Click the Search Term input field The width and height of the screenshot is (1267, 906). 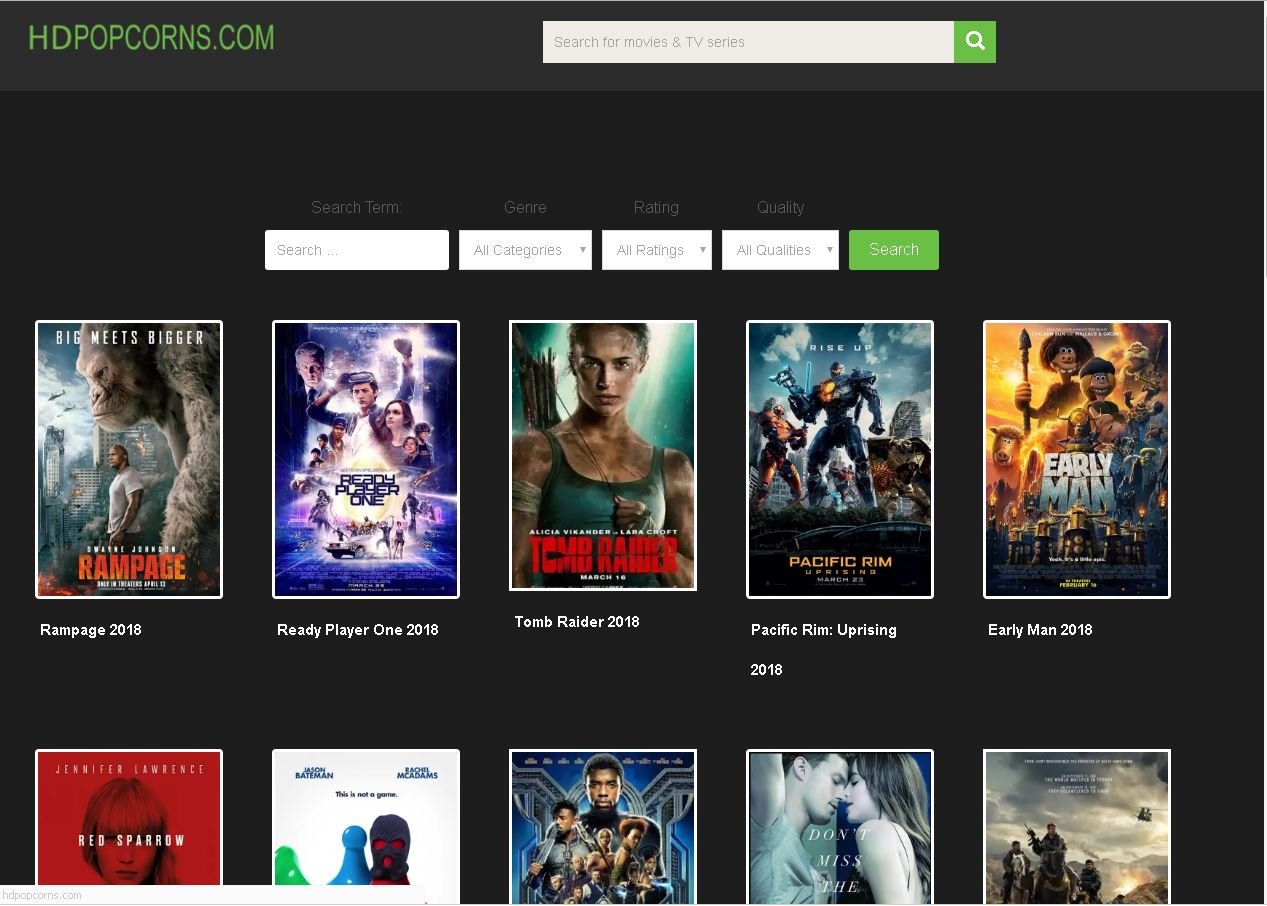click(x=357, y=250)
